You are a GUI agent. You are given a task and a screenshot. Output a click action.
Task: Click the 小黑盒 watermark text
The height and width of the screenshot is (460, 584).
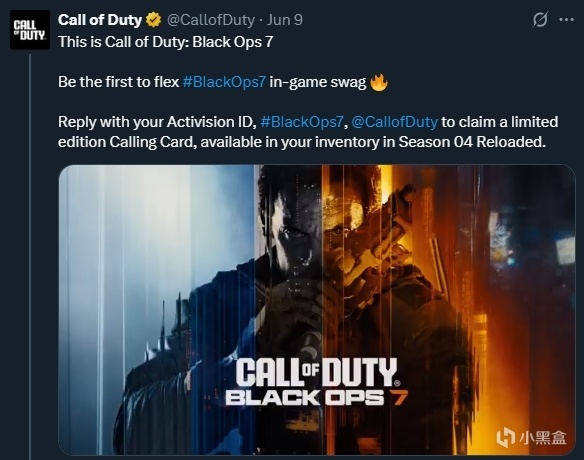coord(543,438)
